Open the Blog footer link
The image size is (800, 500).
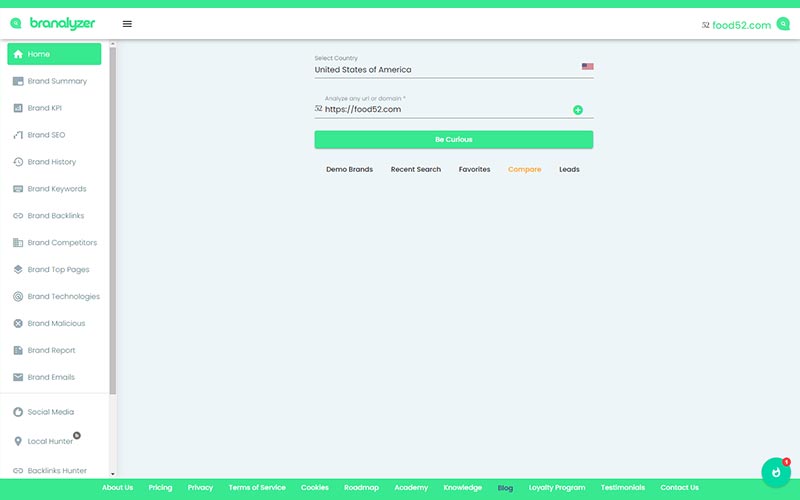(505, 488)
